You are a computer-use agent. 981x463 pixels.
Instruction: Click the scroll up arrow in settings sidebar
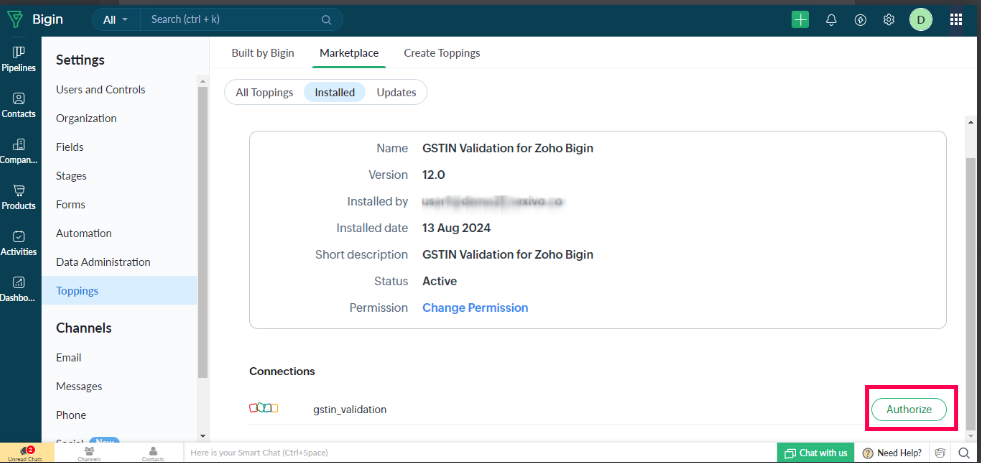[x=202, y=81]
